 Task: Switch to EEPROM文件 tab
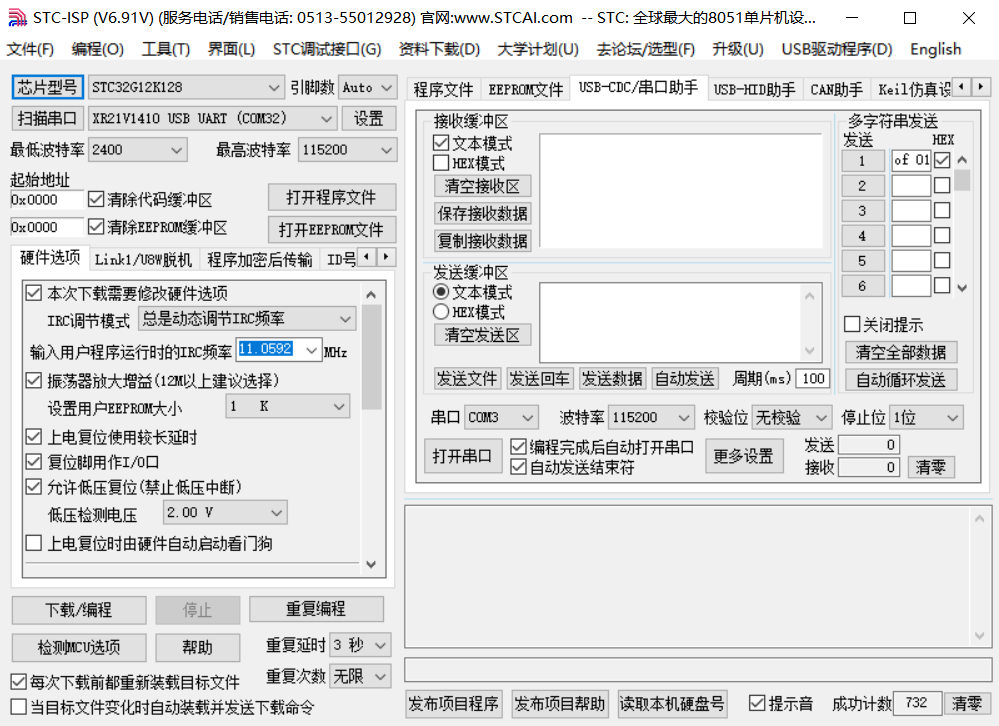pyautogui.click(x=526, y=90)
